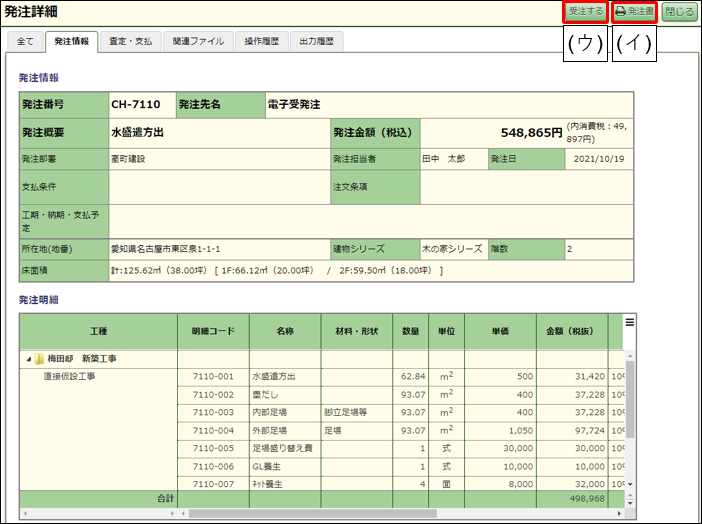Open the table column menu icon
Image resolution: width=702 pixels, height=524 pixels.
(x=629, y=322)
